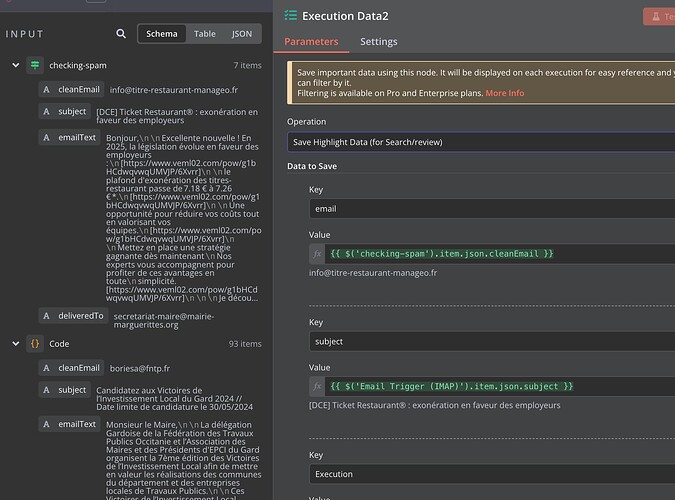Open the More Info link
Viewport: 675px width, 500px height.
pyautogui.click(x=505, y=93)
